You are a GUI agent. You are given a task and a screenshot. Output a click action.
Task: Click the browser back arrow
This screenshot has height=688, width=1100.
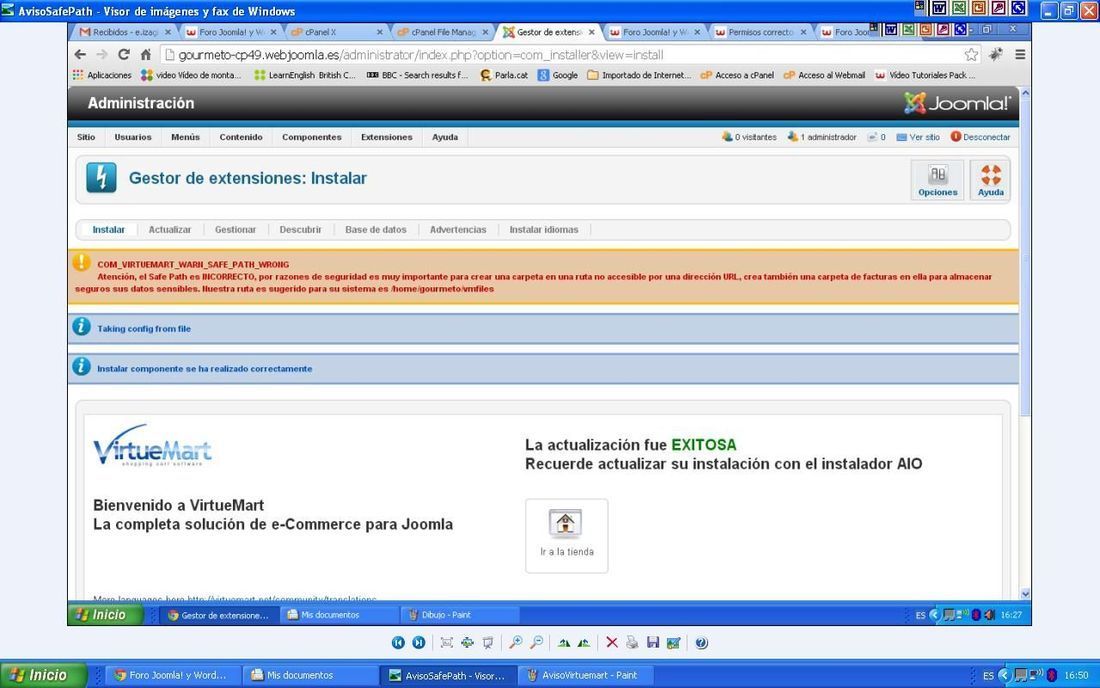point(80,55)
